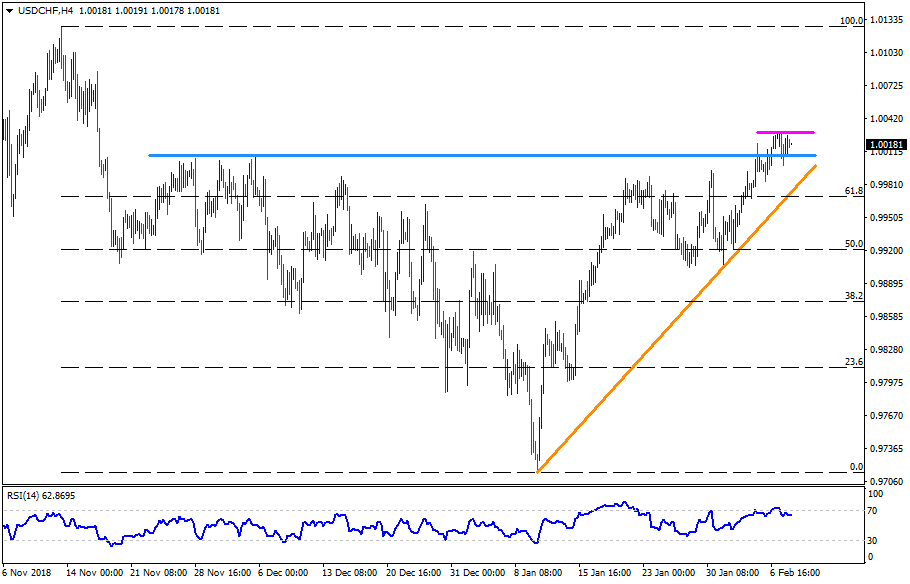
Task: Select the short magenta horizontal line
Action: coord(785,132)
